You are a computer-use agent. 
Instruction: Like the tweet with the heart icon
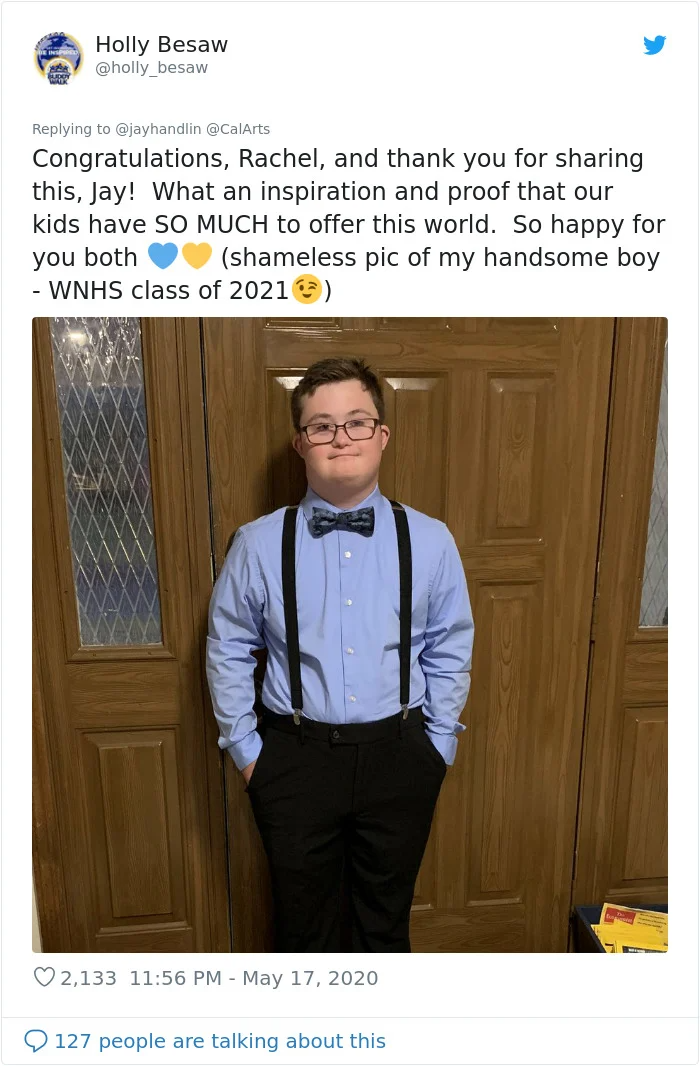[44, 977]
